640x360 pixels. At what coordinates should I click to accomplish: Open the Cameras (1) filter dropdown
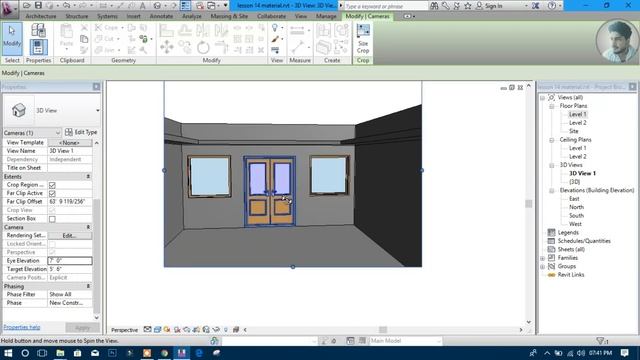57,133
